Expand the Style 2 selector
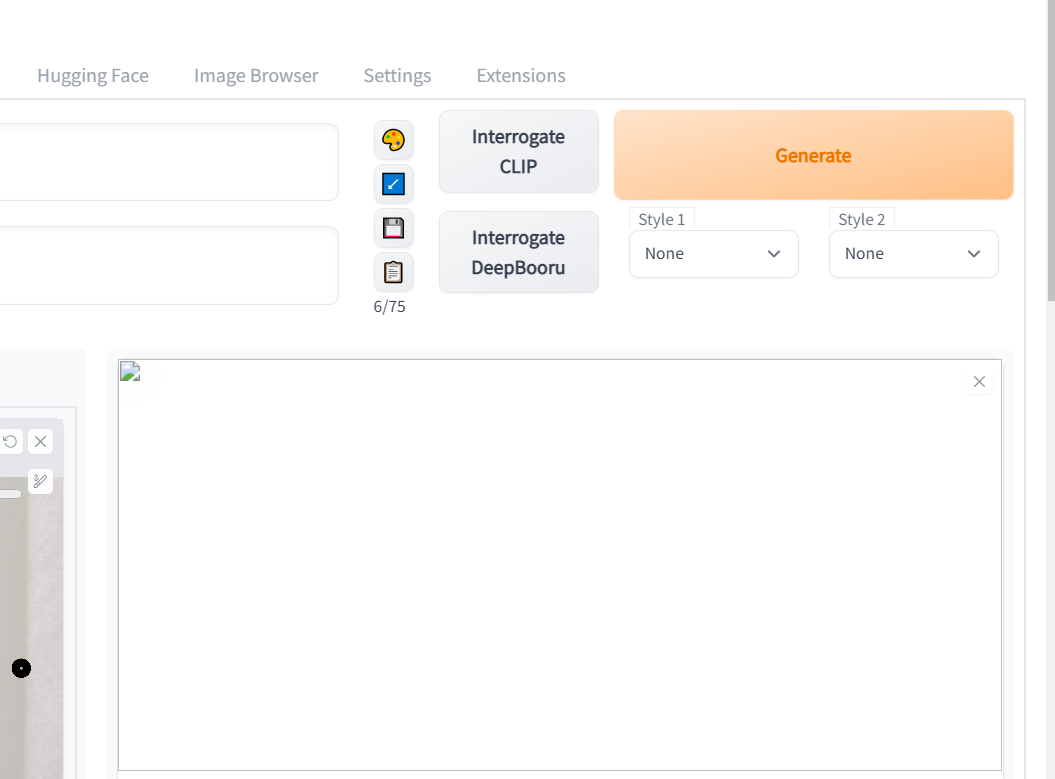Image resolution: width=1055 pixels, height=779 pixels. [913, 254]
